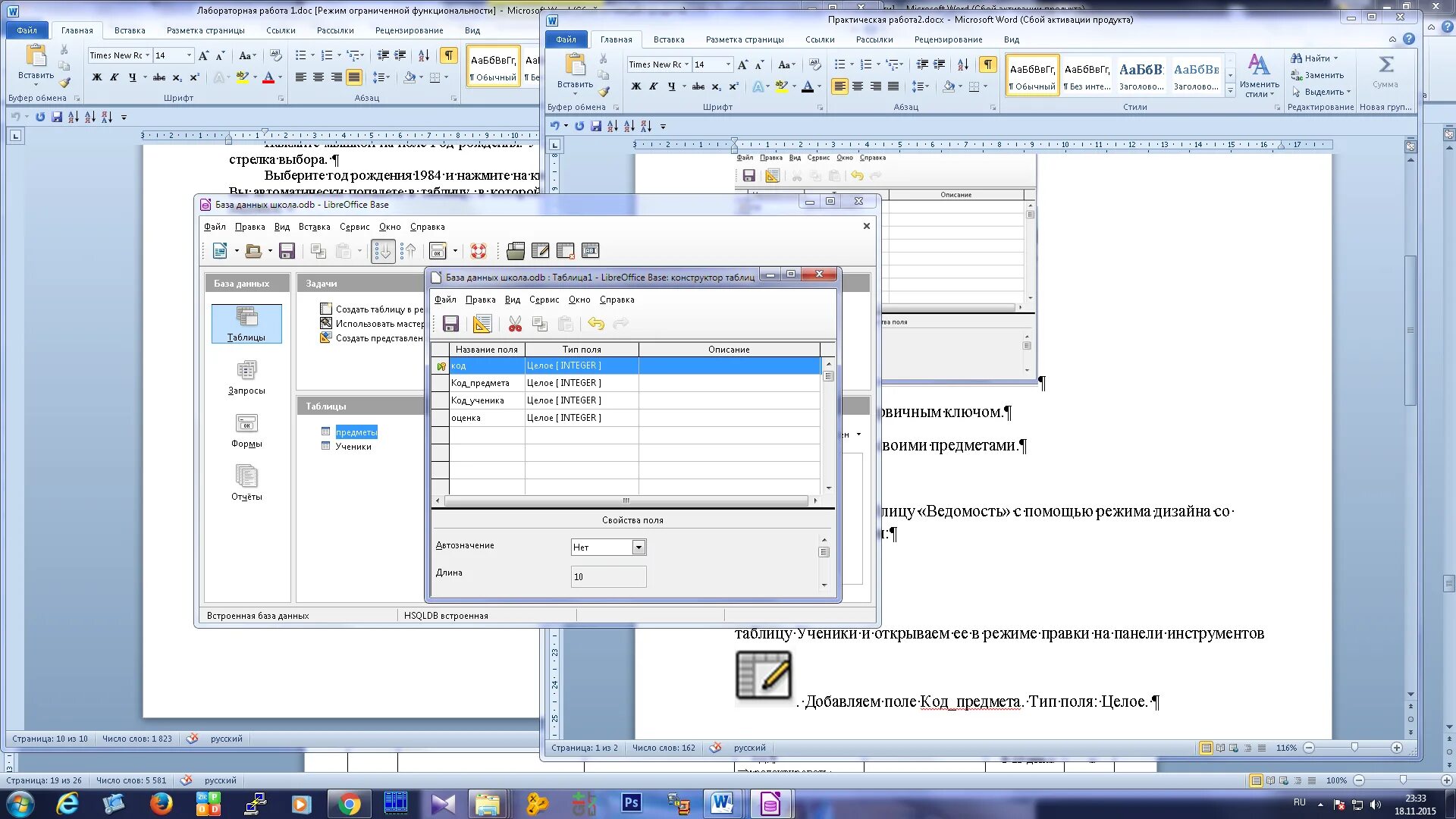Click Save icon in LibreOffice Base main toolbar

click(x=287, y=251)
